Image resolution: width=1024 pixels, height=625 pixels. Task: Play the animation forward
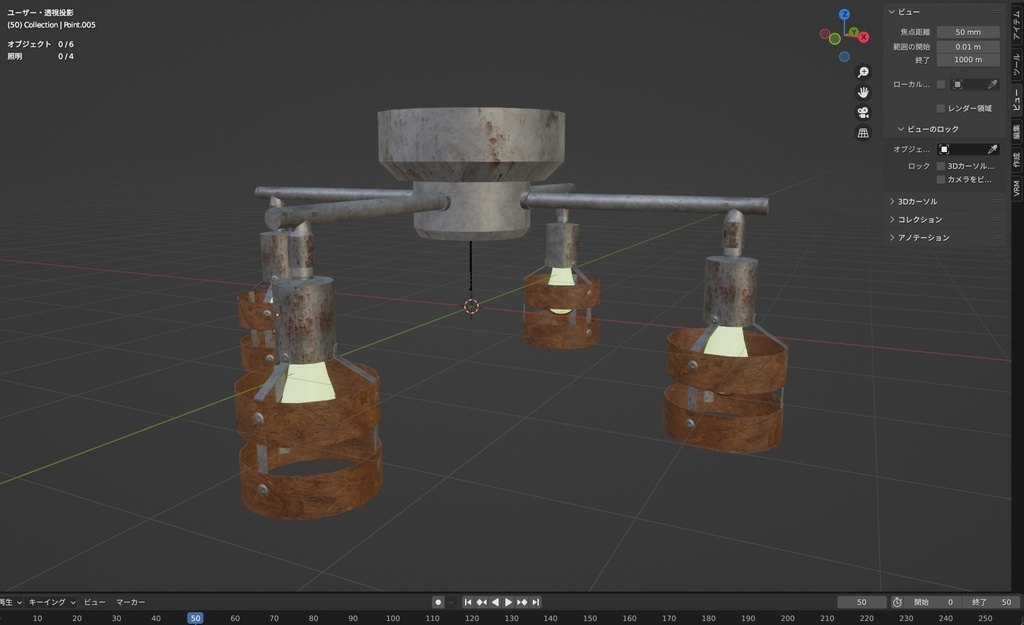coord(508,602)
